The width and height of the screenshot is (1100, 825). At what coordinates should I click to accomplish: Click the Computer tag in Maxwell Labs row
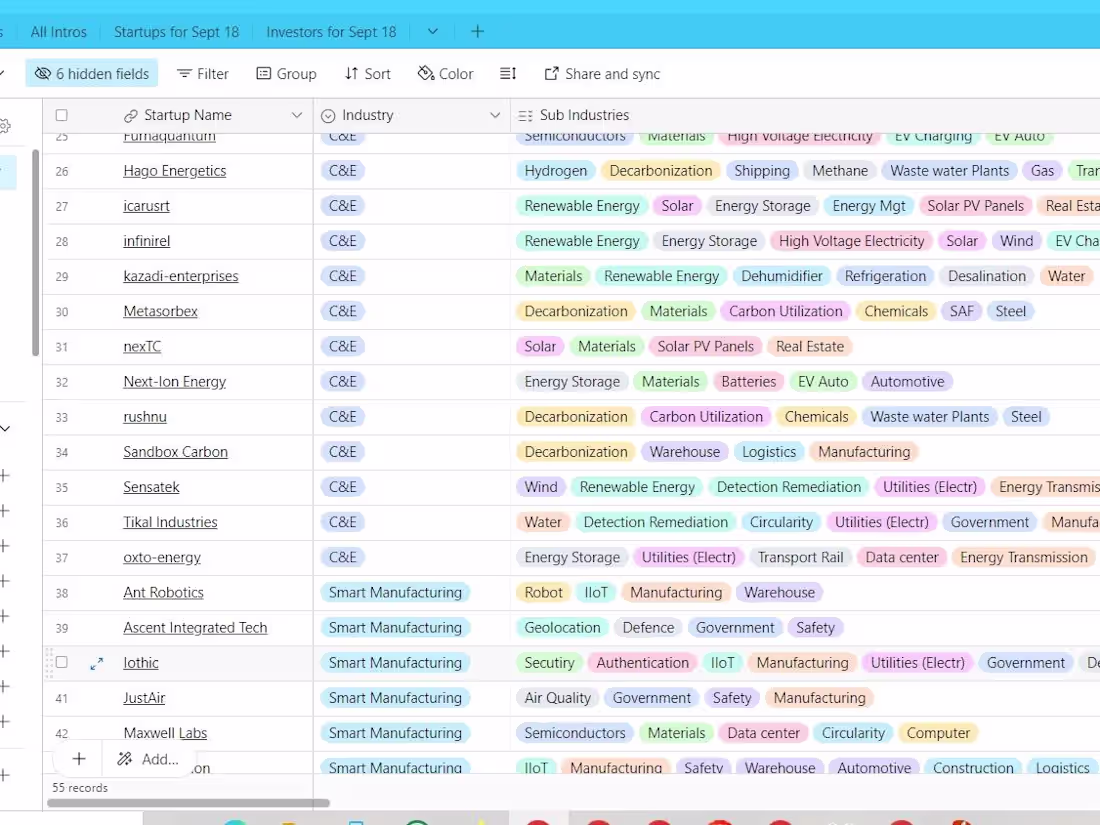point(938,732)
